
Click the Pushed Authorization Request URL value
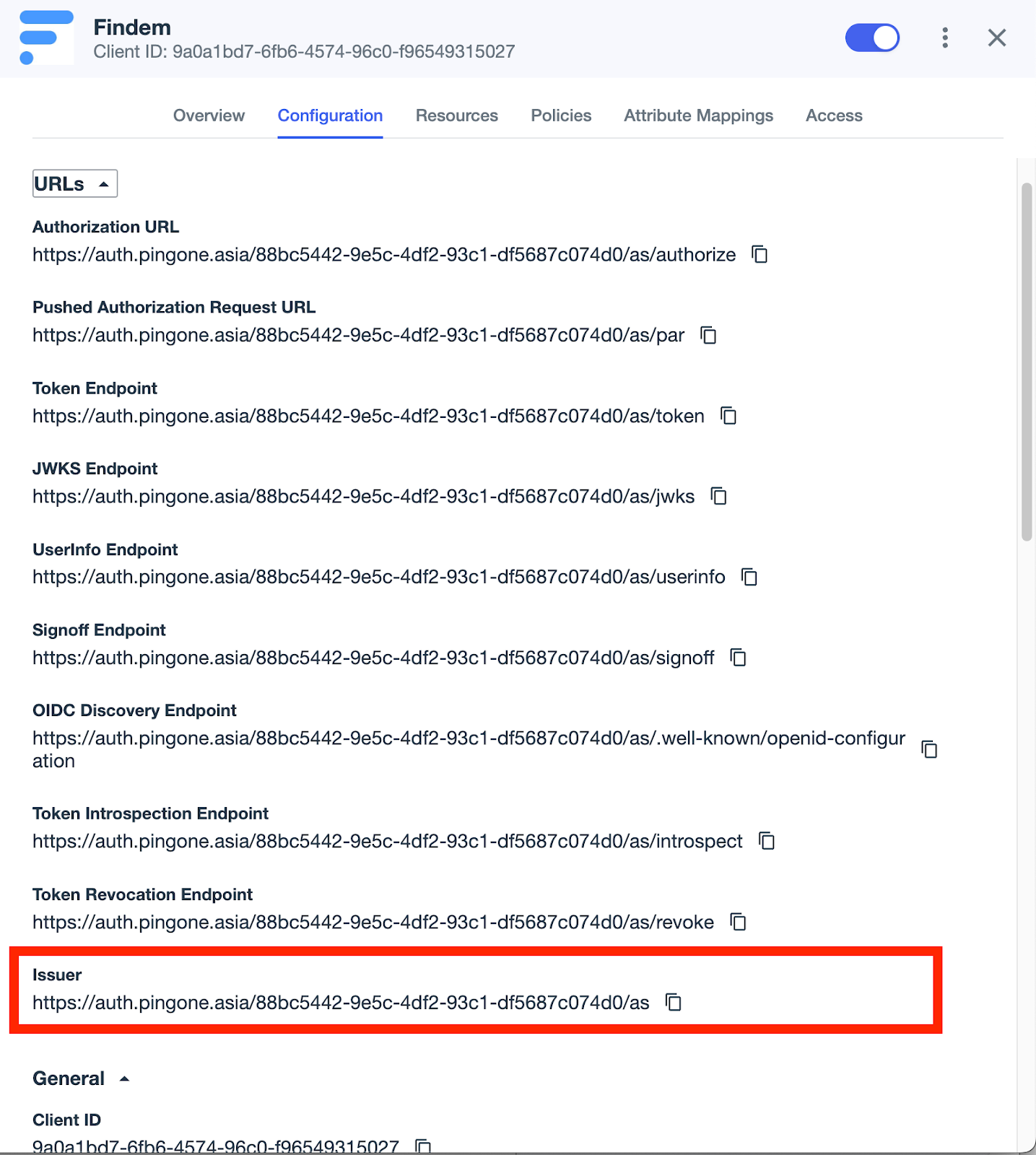click(358, 336)
